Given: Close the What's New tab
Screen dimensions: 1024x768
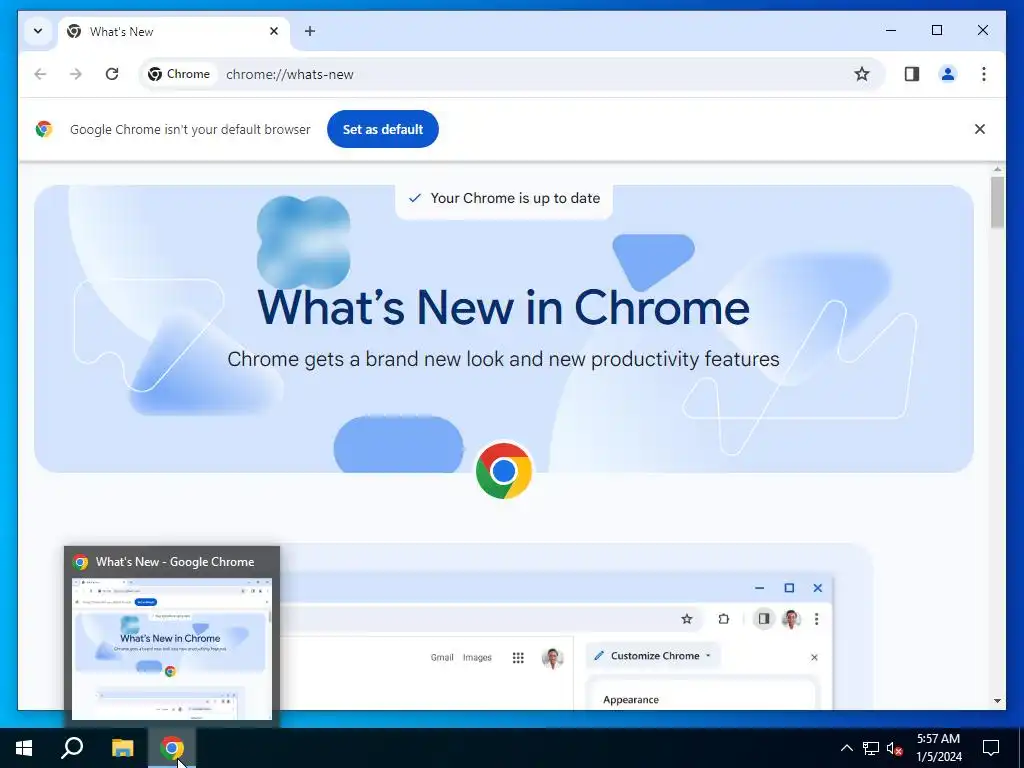Looking at the screenshot, I should (x=274, y=31).
